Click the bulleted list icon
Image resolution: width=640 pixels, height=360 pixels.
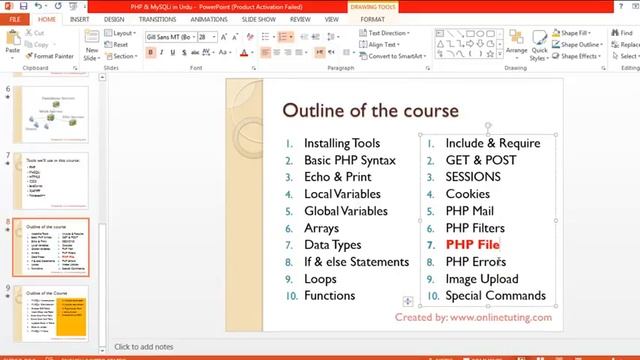(x=265, y=37)
